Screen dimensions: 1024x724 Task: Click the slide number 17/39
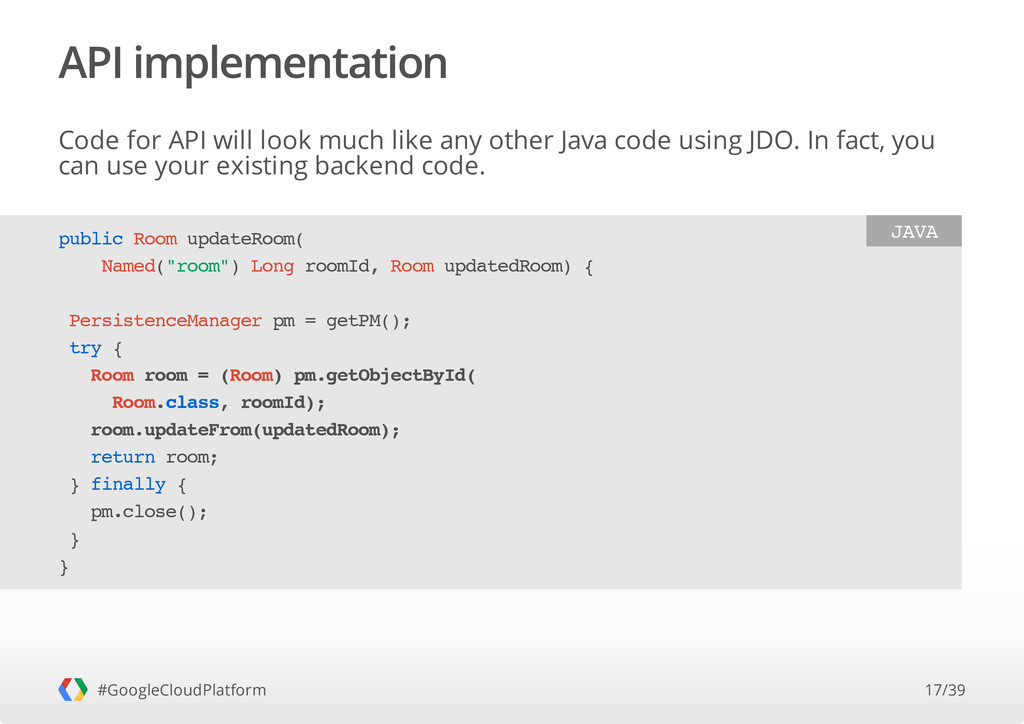point(945,690)
